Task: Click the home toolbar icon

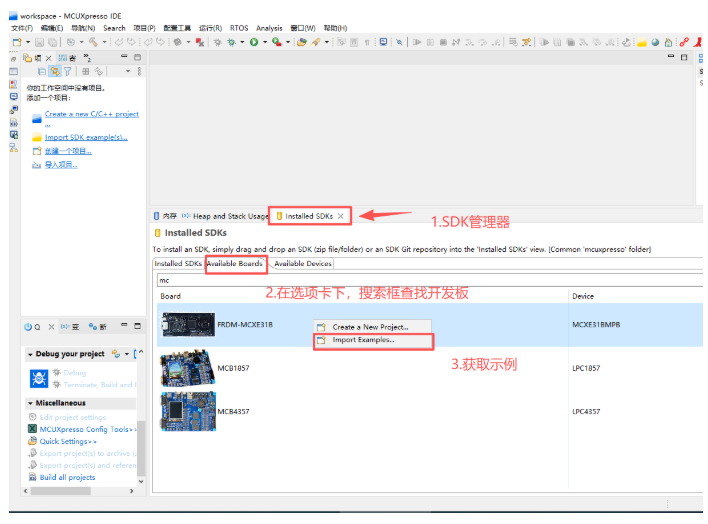Action: pos(668,42)
